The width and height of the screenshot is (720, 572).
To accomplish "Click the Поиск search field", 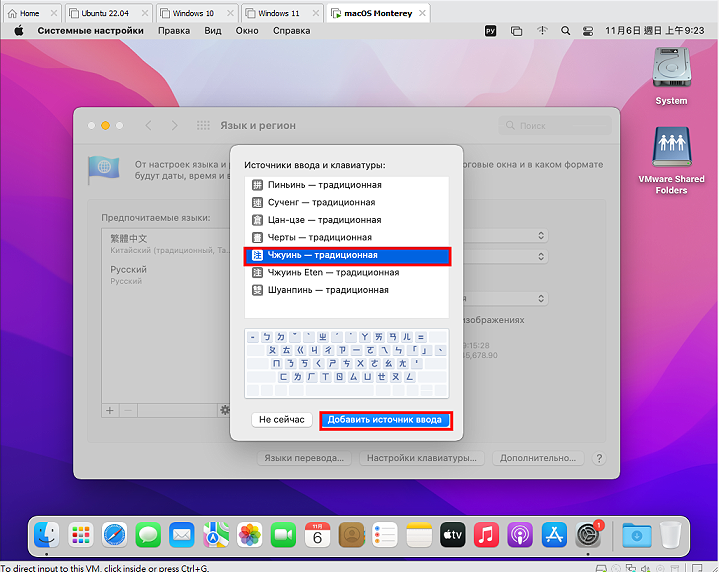I will coord(555,125).
